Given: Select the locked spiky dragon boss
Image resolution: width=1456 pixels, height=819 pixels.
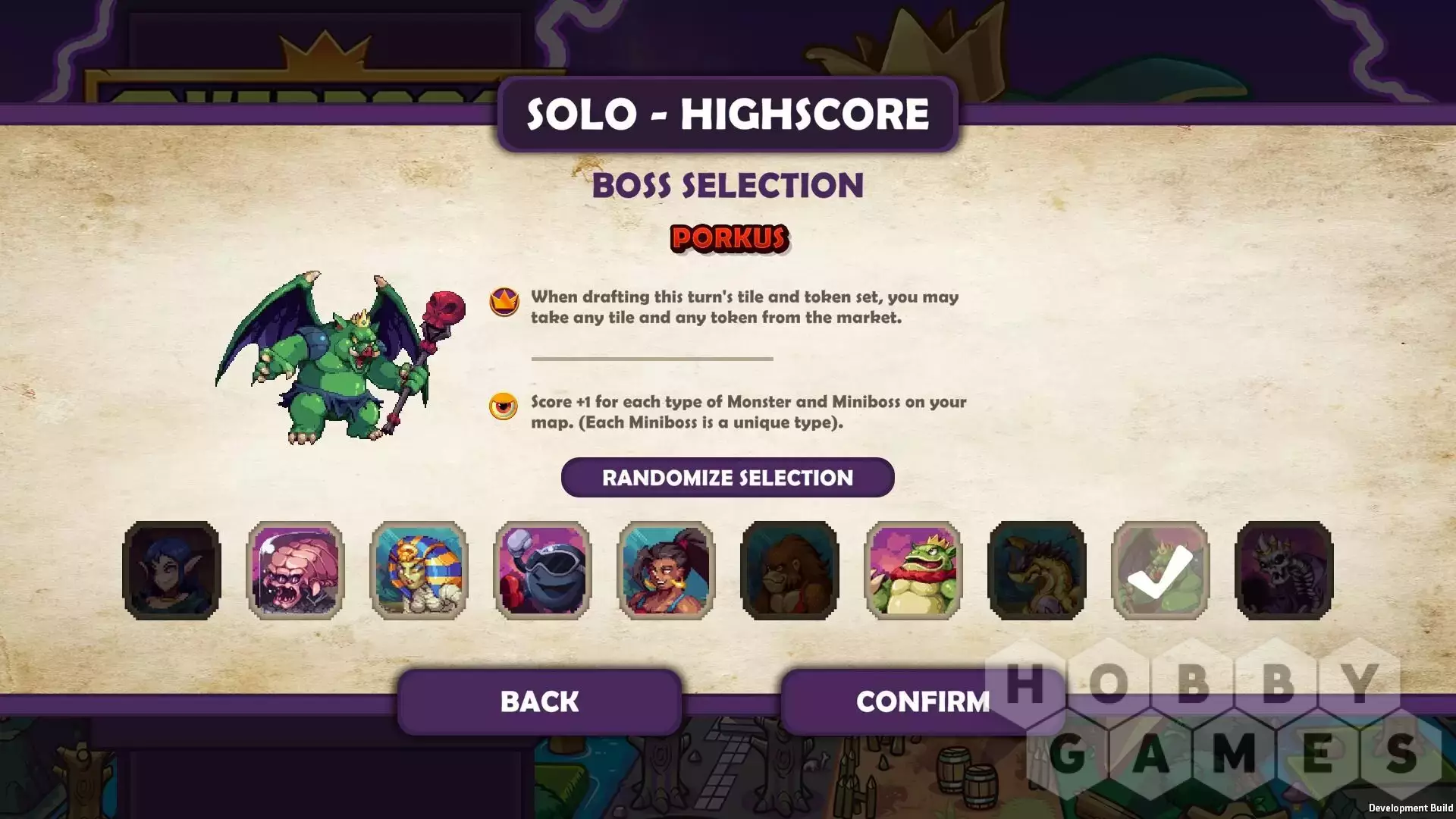Looking at the screenshot, I should (x=1037, y=570).
